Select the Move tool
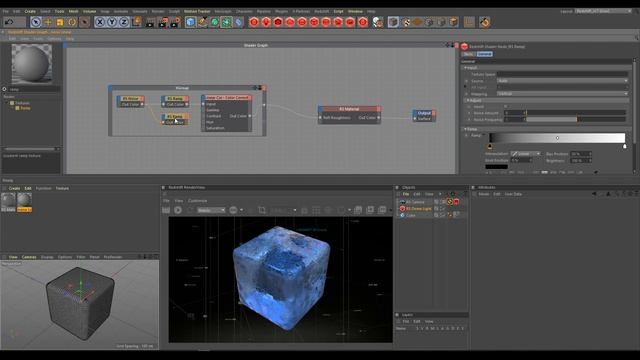The image size is (640, 360). click(x=48, y=22)
